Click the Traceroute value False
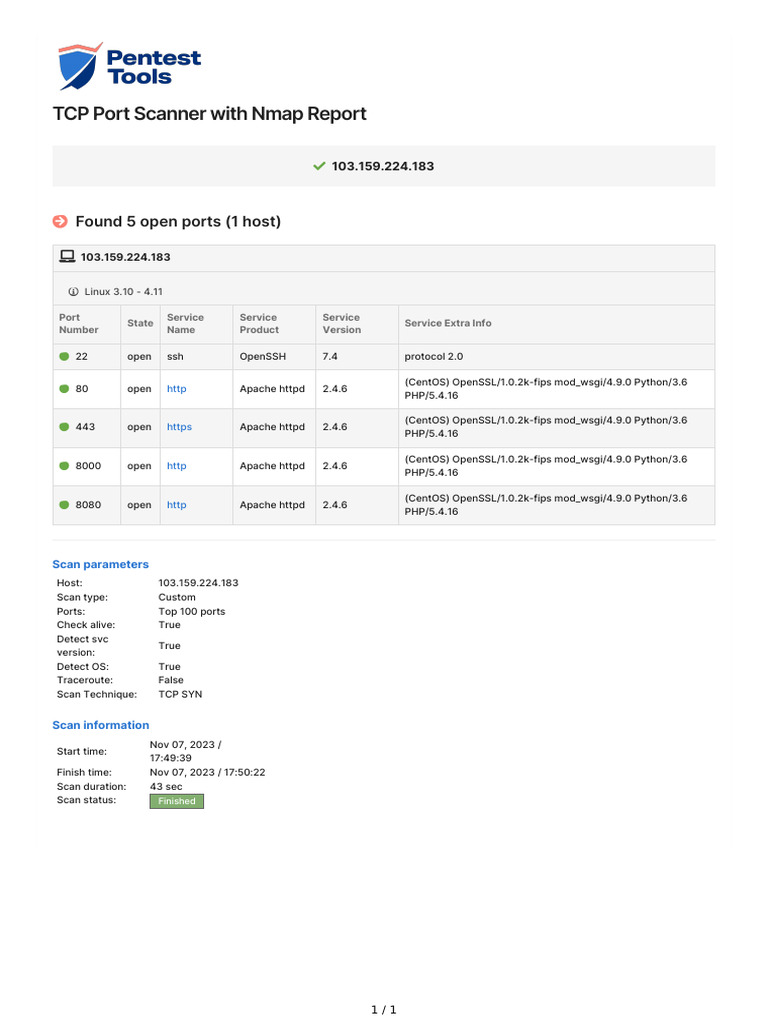The width and height of the screenshot is (768, 1024). (x=171, y=680)
